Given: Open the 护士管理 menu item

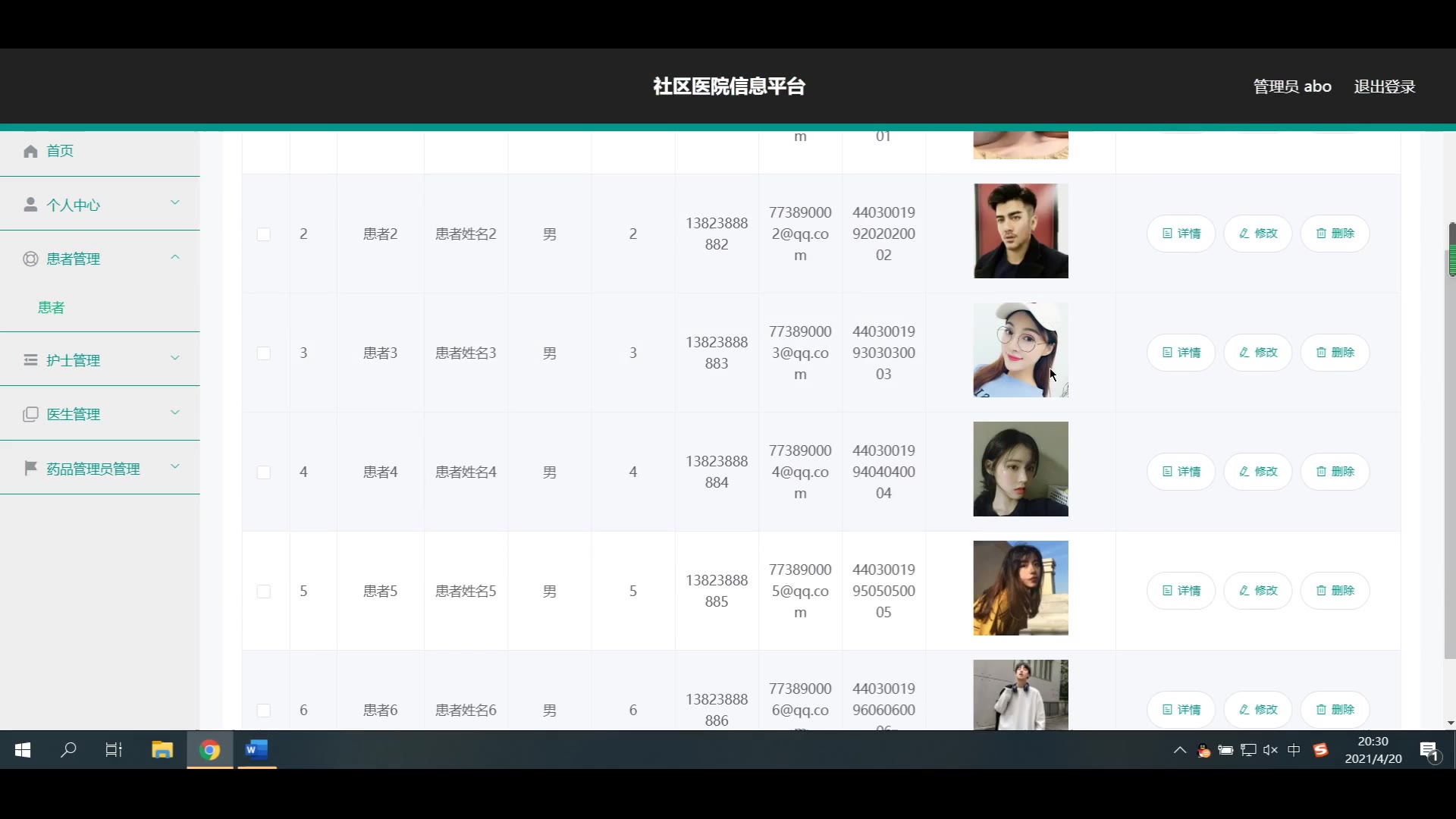Looking at the screenshot, I should pyautogui.click(x=73, y=360).
